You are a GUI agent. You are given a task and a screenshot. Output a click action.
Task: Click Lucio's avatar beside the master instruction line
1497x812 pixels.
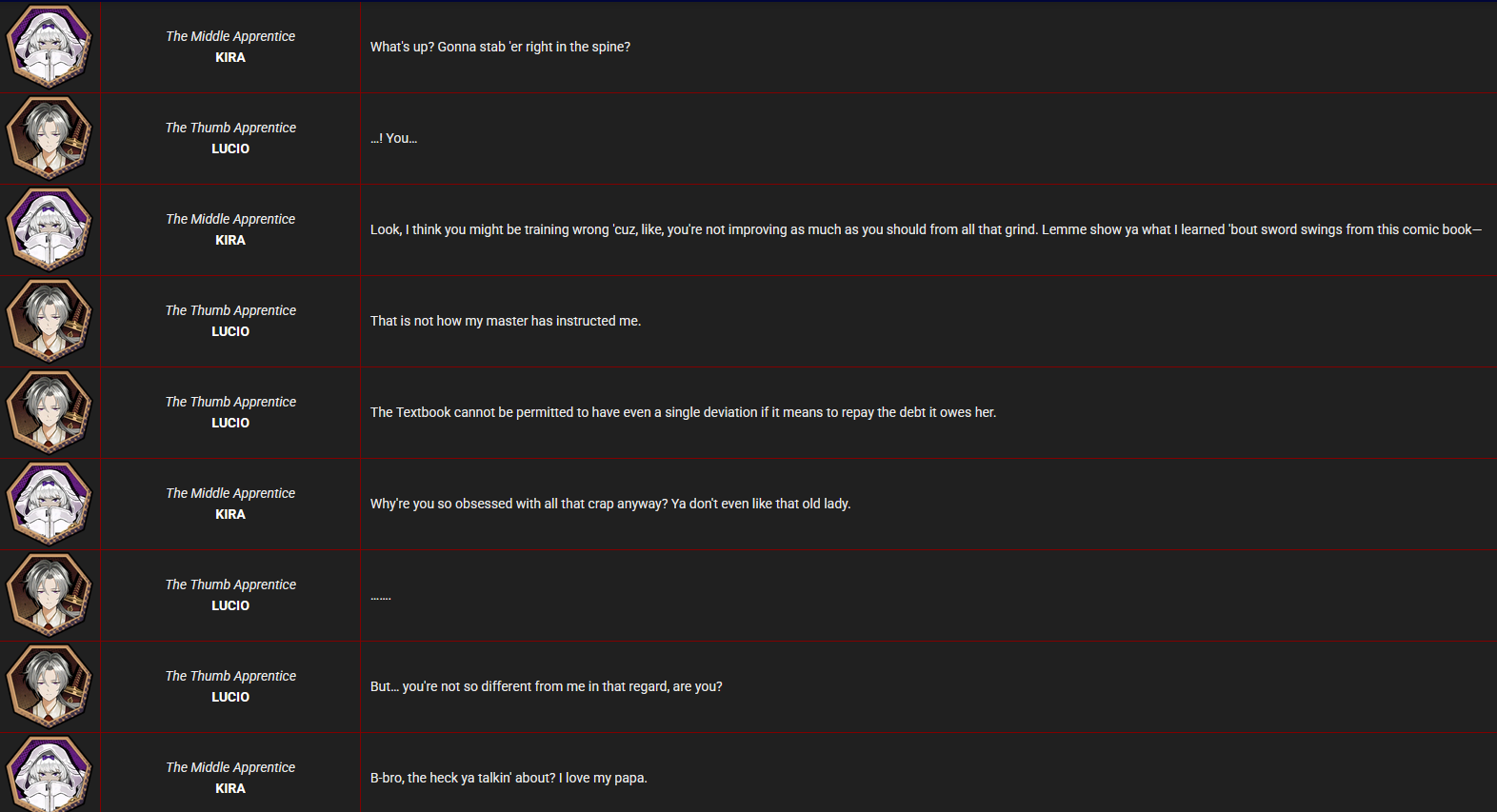49,321
